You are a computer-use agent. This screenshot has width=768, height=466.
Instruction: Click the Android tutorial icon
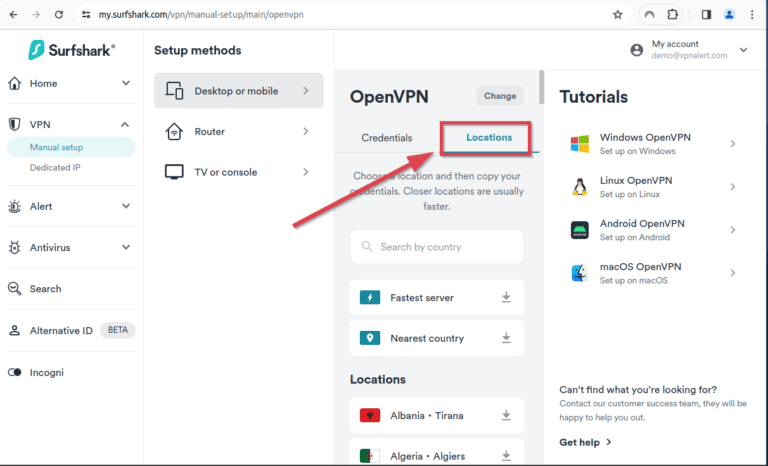580,230
